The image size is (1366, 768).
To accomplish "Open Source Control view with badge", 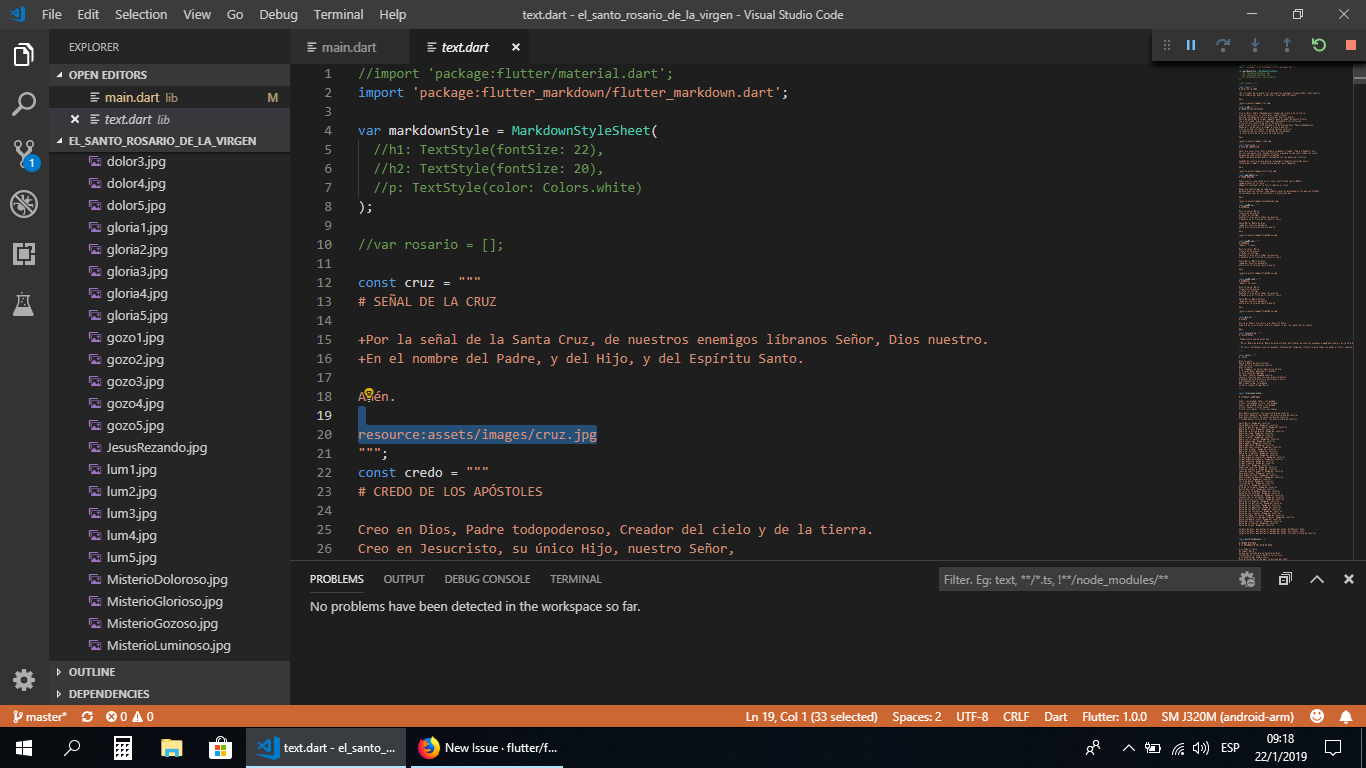I will pyautogui.click(x=24, y=153).
